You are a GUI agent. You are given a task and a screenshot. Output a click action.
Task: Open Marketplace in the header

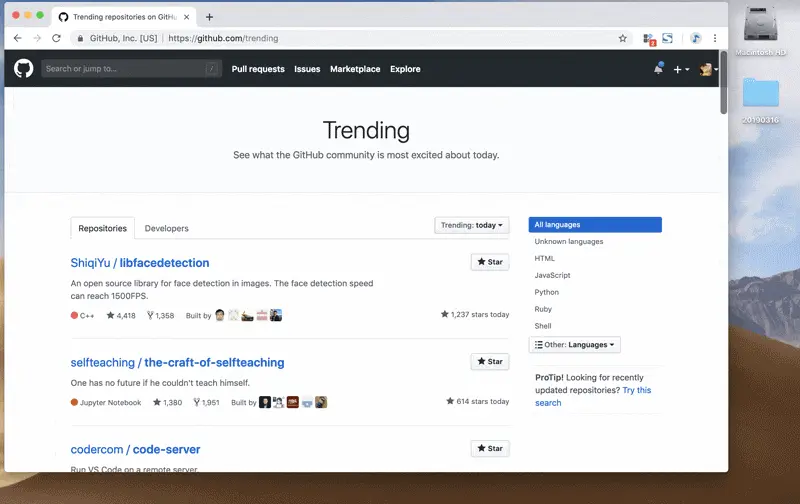click(x=355, y=69)
